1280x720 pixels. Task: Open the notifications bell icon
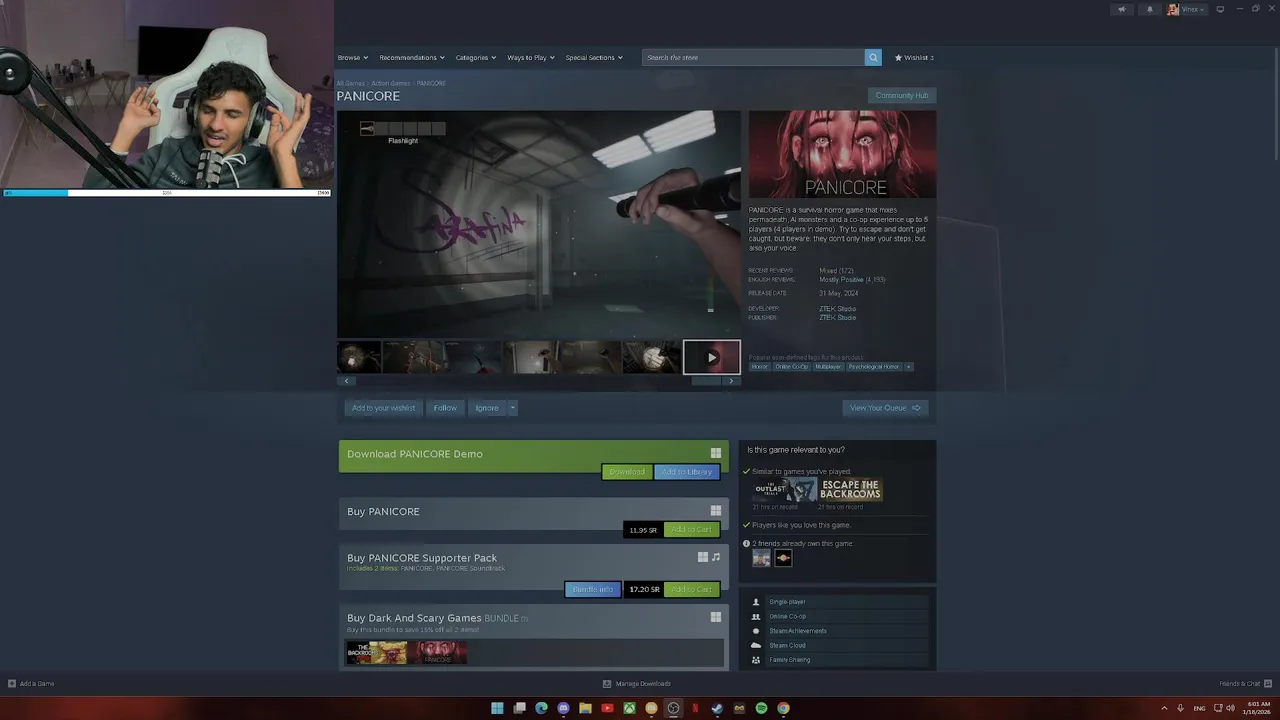pyautogui.click(x=1149, y=9)
